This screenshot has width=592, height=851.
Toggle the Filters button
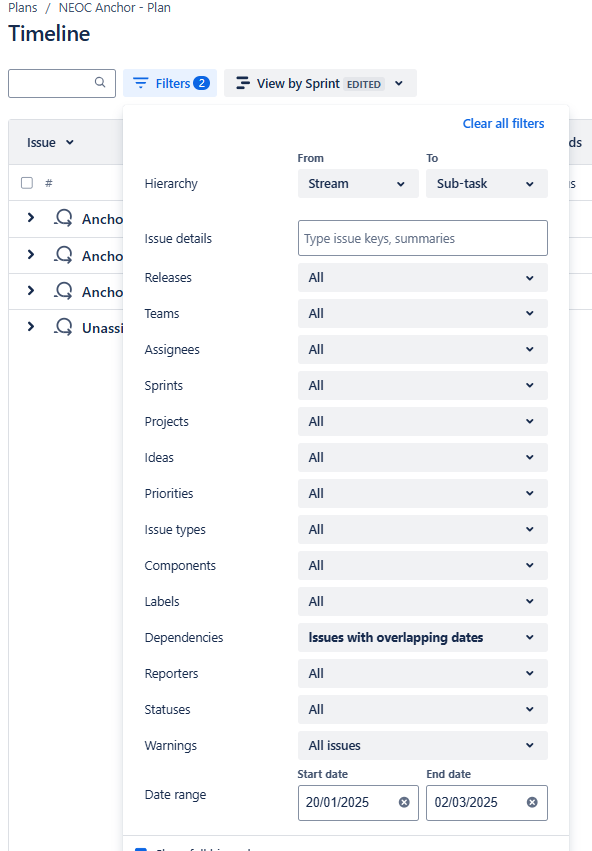(x=170, y=83)
